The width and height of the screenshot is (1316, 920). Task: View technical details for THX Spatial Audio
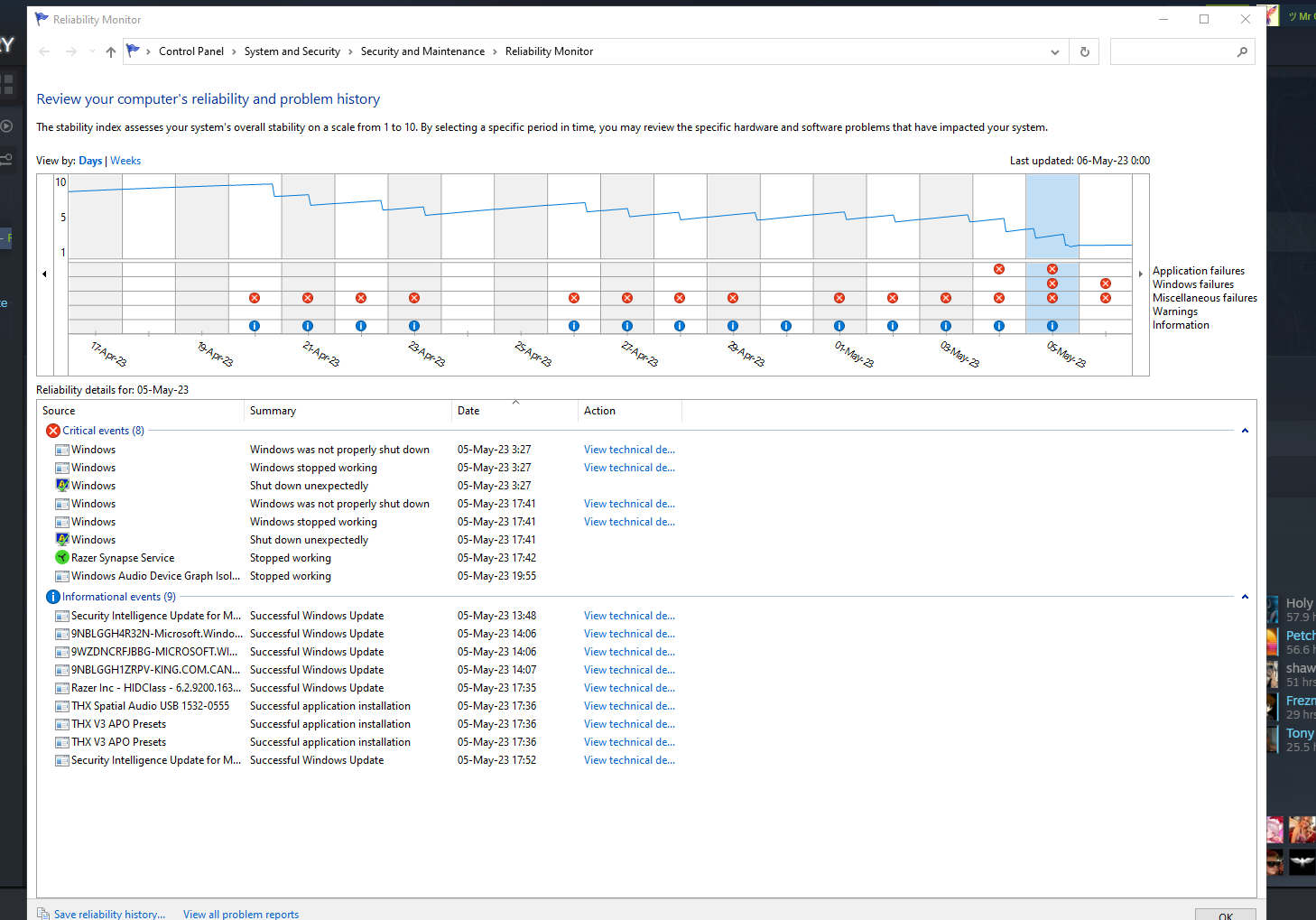click(x=629, y=706)
